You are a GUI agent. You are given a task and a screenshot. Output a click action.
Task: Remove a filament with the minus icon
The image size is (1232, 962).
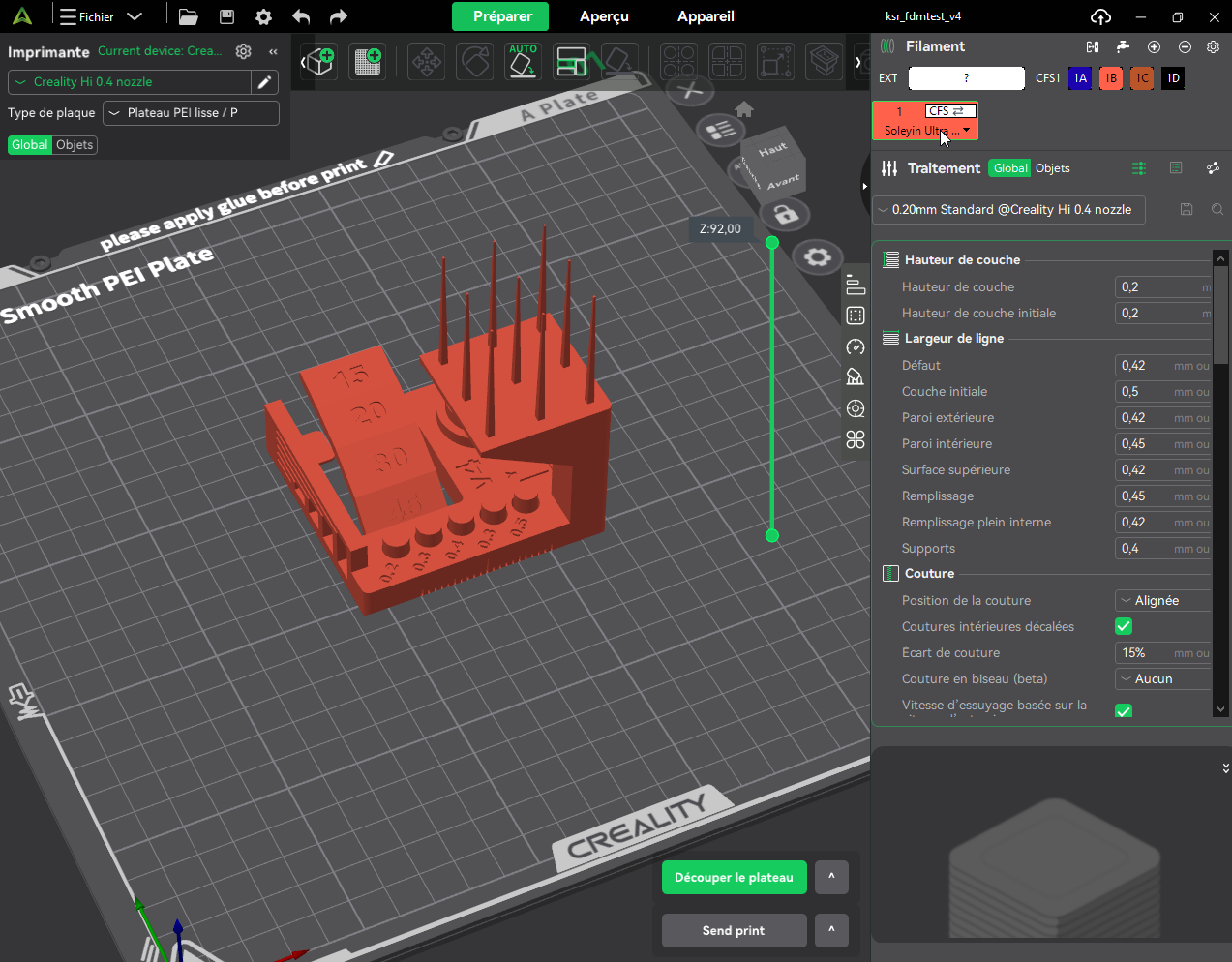click(1185, 46)
